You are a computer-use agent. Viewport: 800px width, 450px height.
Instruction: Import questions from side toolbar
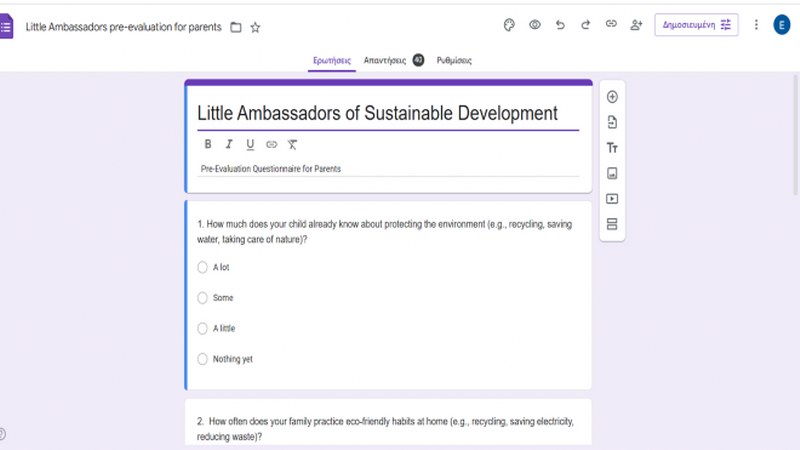click(612, 122)
